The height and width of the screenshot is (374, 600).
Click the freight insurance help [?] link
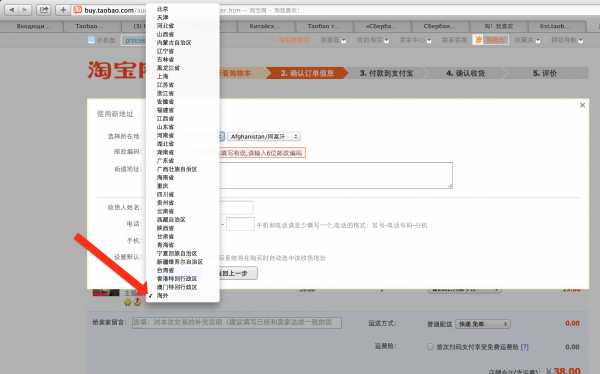(x=524, y=347)
